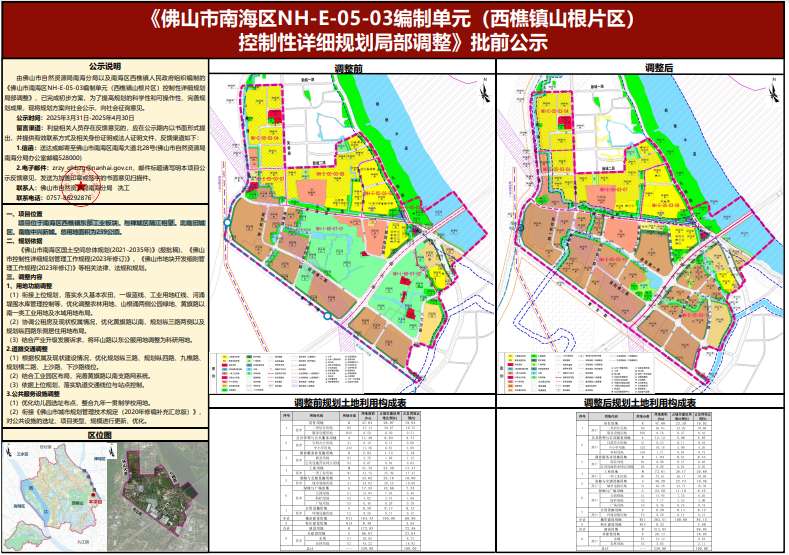Image resolution: width=789 pixels, height=555 pixels.
Task: Click the 调整前 map header
Action: tap(349, 68)
